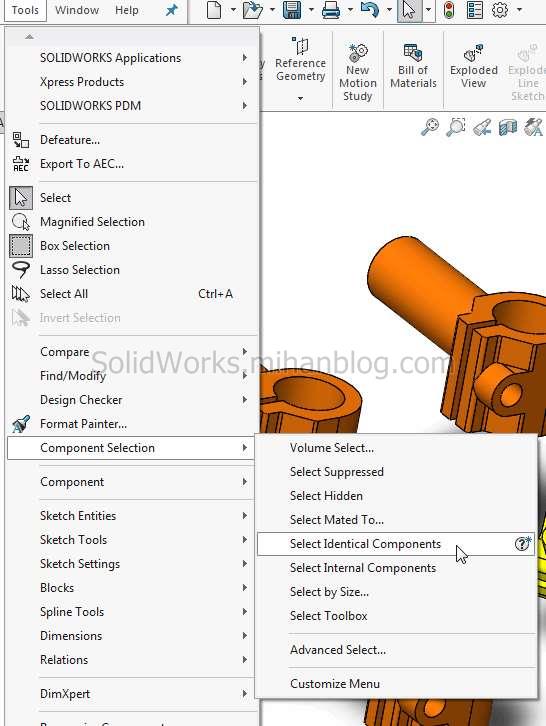
Task: Choose Select Hidden option
Action: click(x=396, y=496)
